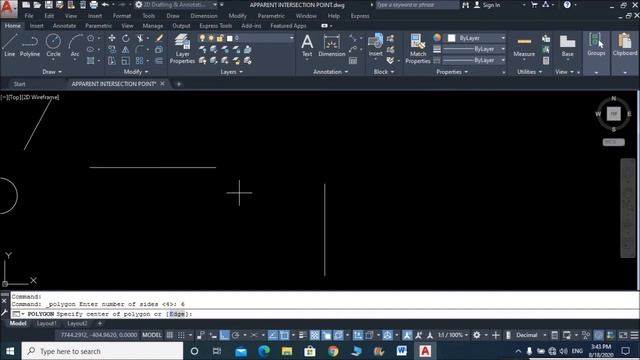This screenshot has width=640, height=360.
Task: Expand the Utilities panel
Action: coord(529,72)
